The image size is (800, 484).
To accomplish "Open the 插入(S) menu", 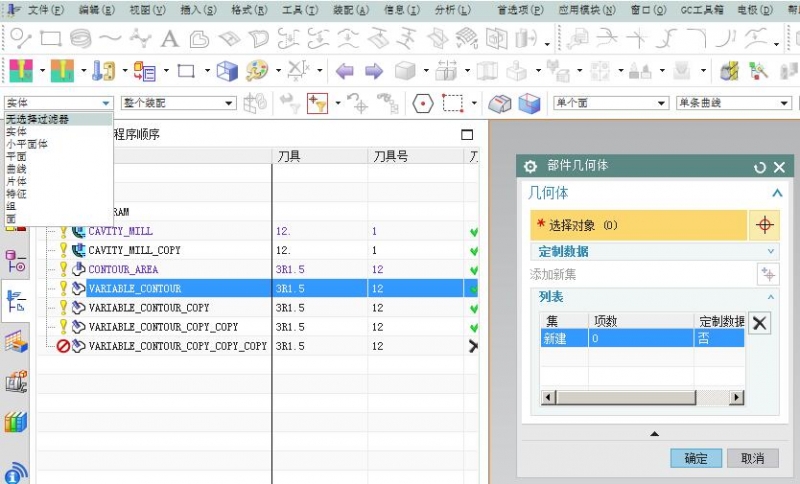I will pos(198,10).
